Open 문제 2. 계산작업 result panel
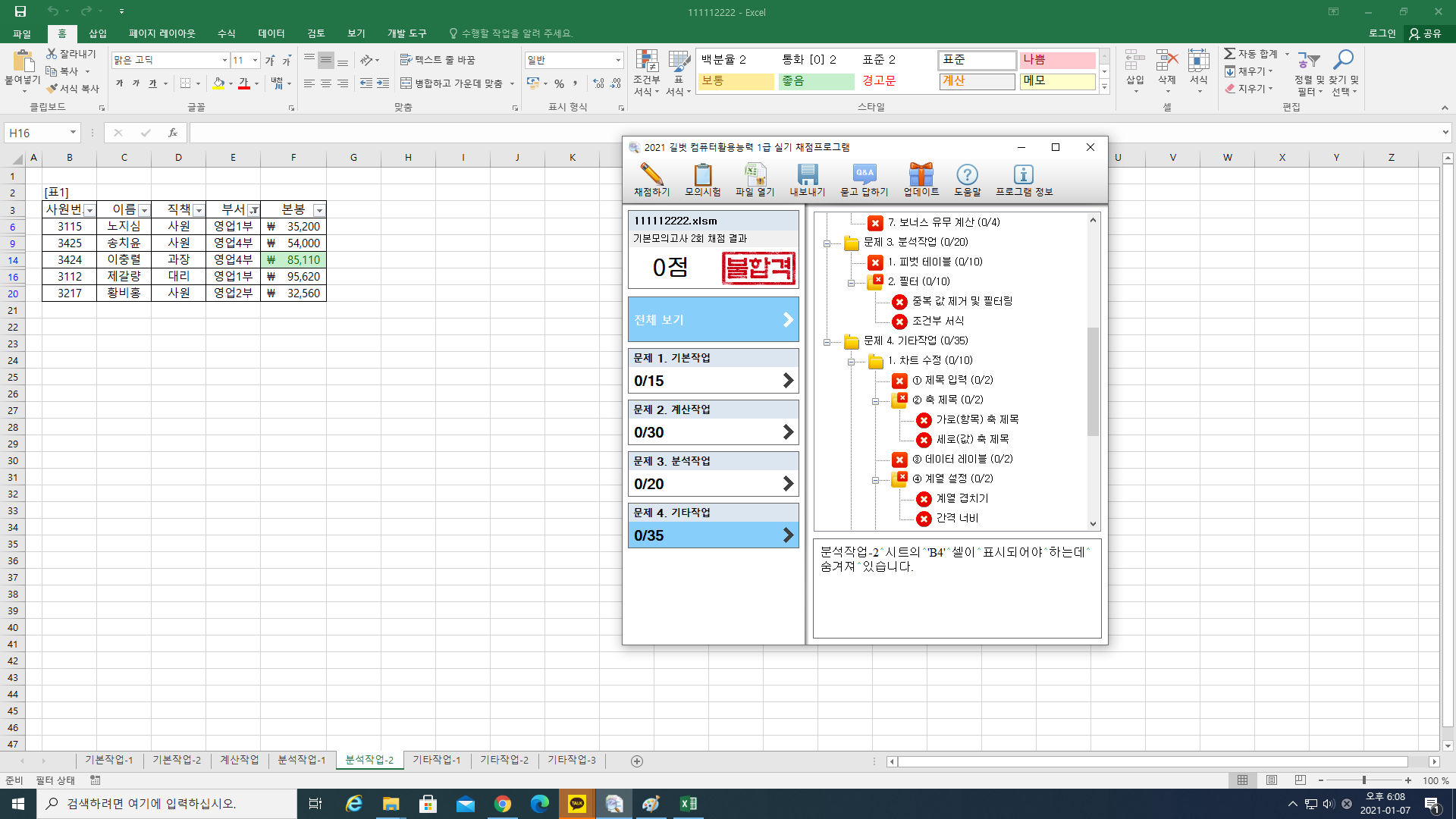This screenshot has height=819, width=1456. (713, 422)
